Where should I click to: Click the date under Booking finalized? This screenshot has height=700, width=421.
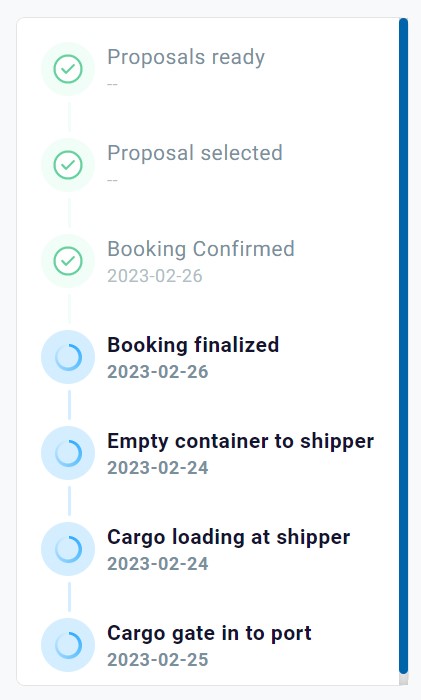[158, 372]
